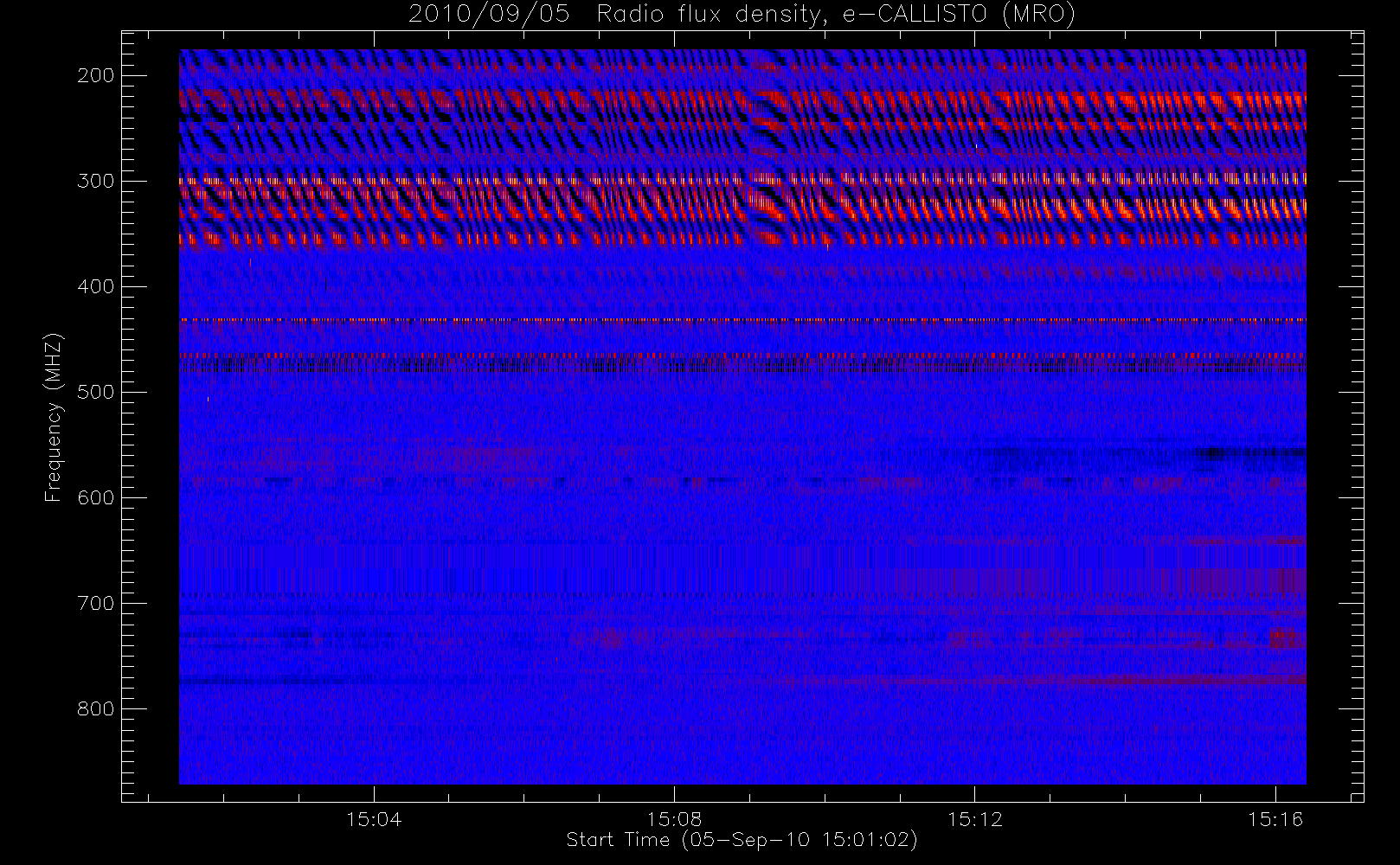Click the 200 frequency tick label
Screen dimensions: 1400x865
pos(95,75)
